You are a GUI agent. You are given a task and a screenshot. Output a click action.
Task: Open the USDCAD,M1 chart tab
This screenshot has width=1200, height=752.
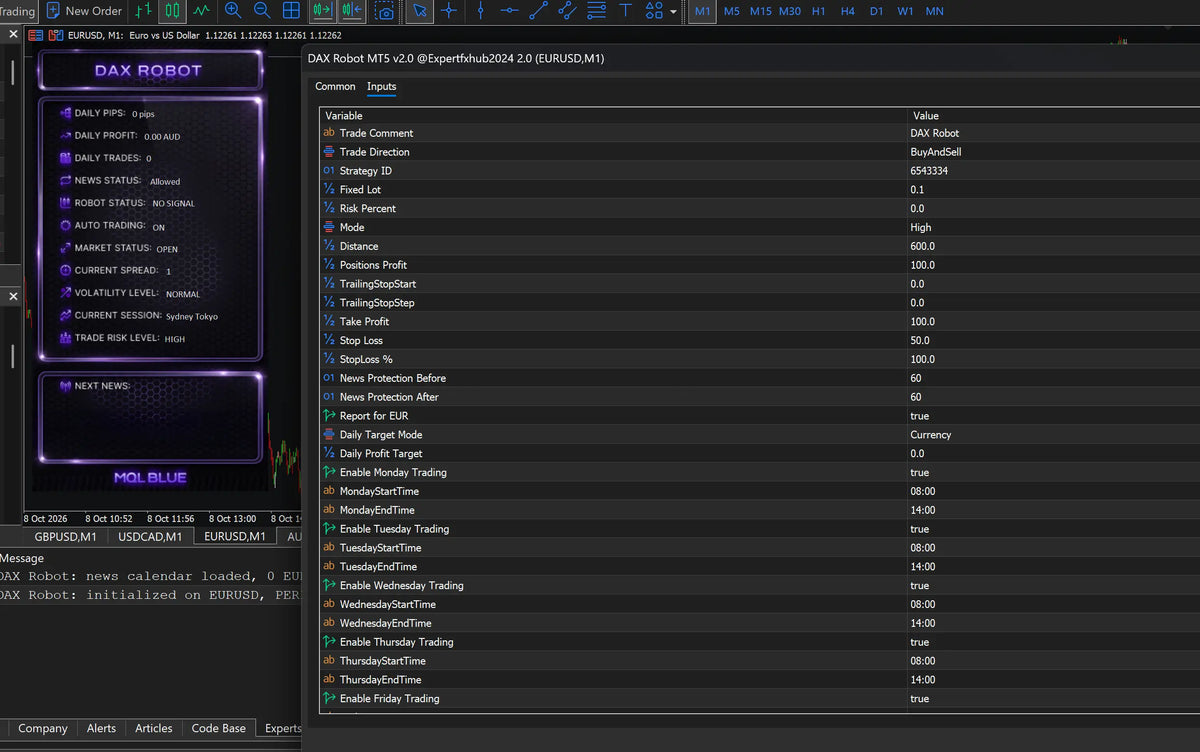point(150,537)
